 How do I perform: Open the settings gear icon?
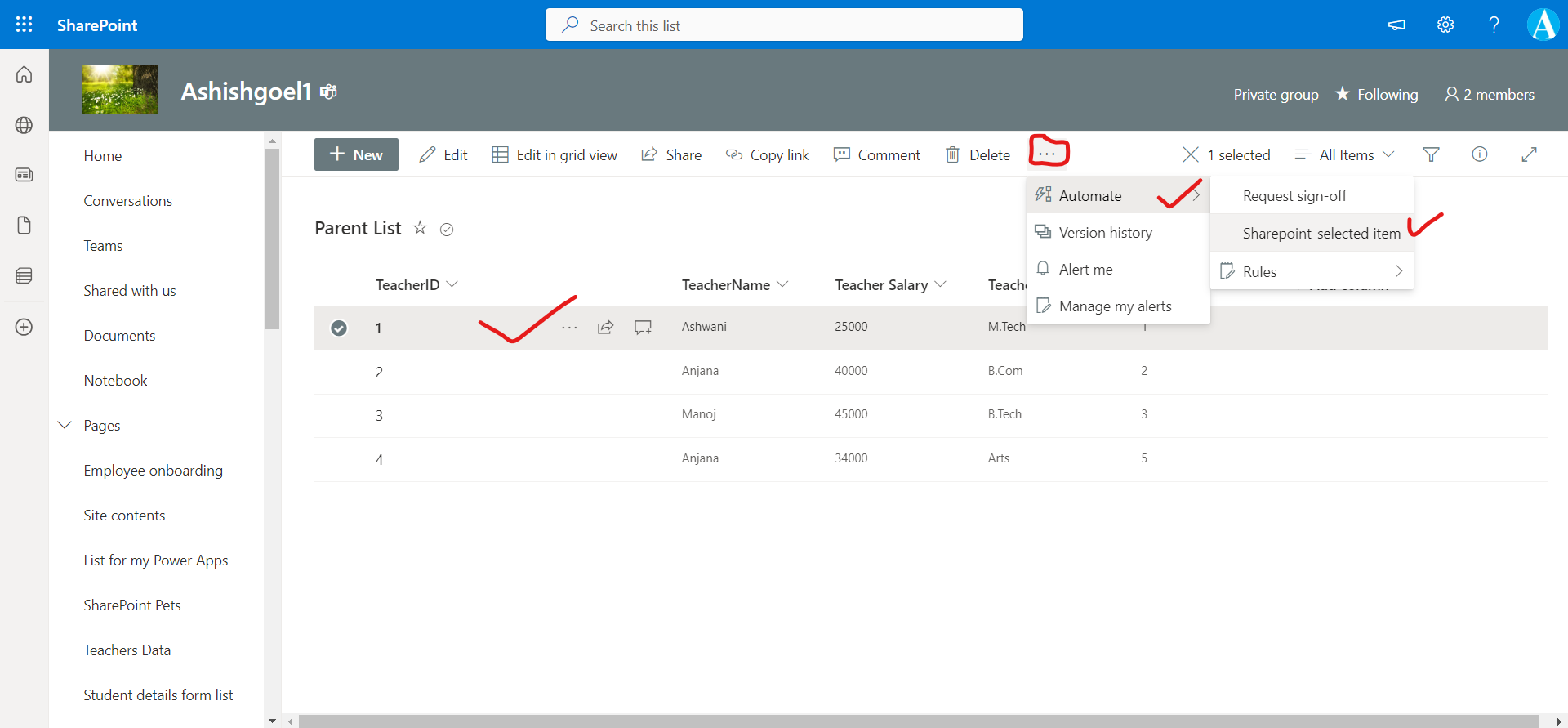coord(1445,25)
